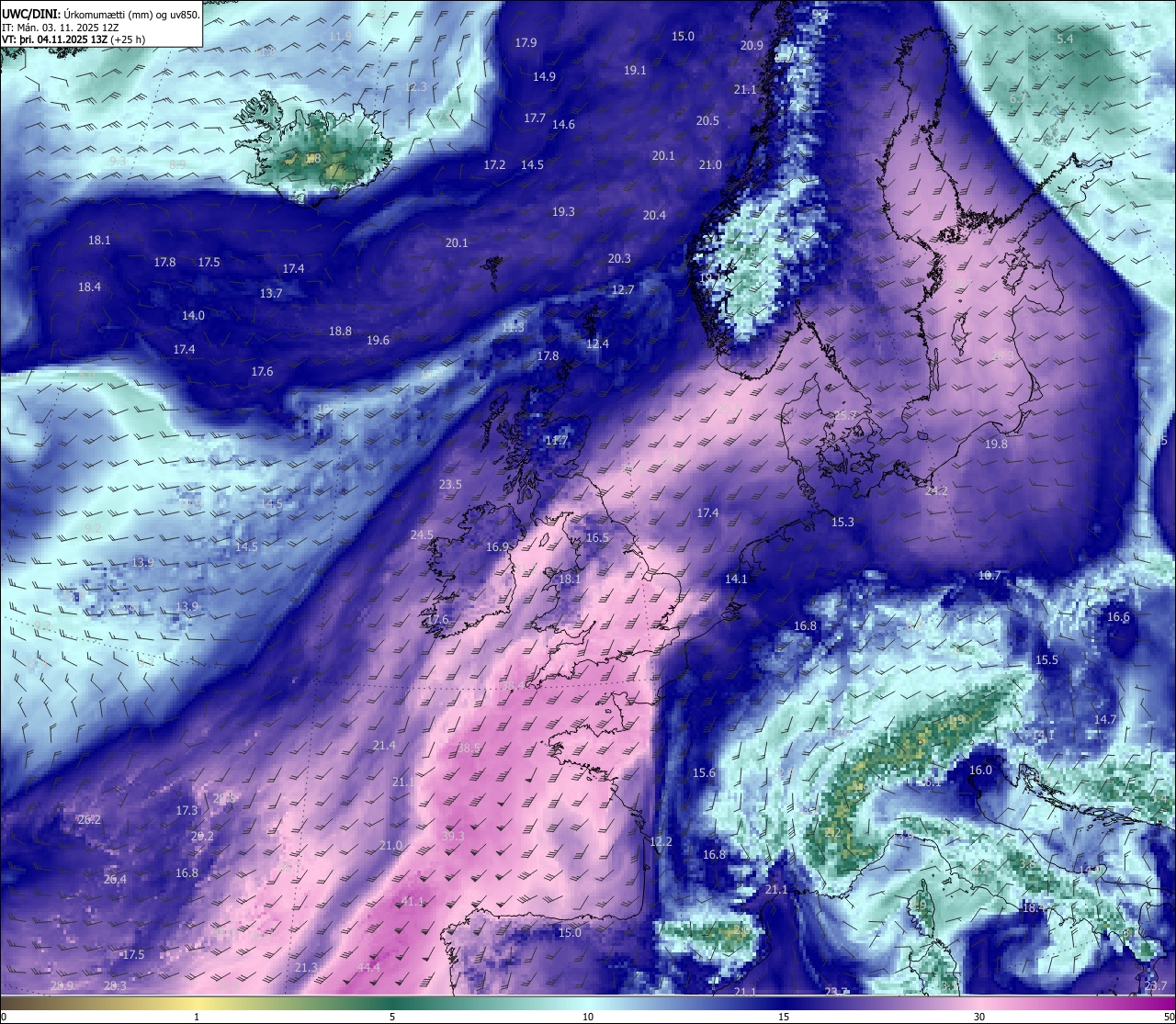This screenshot has height=1024, width=1176.
Task: Click the color bar tick label "30"
Action: (x=979, y=1017)
